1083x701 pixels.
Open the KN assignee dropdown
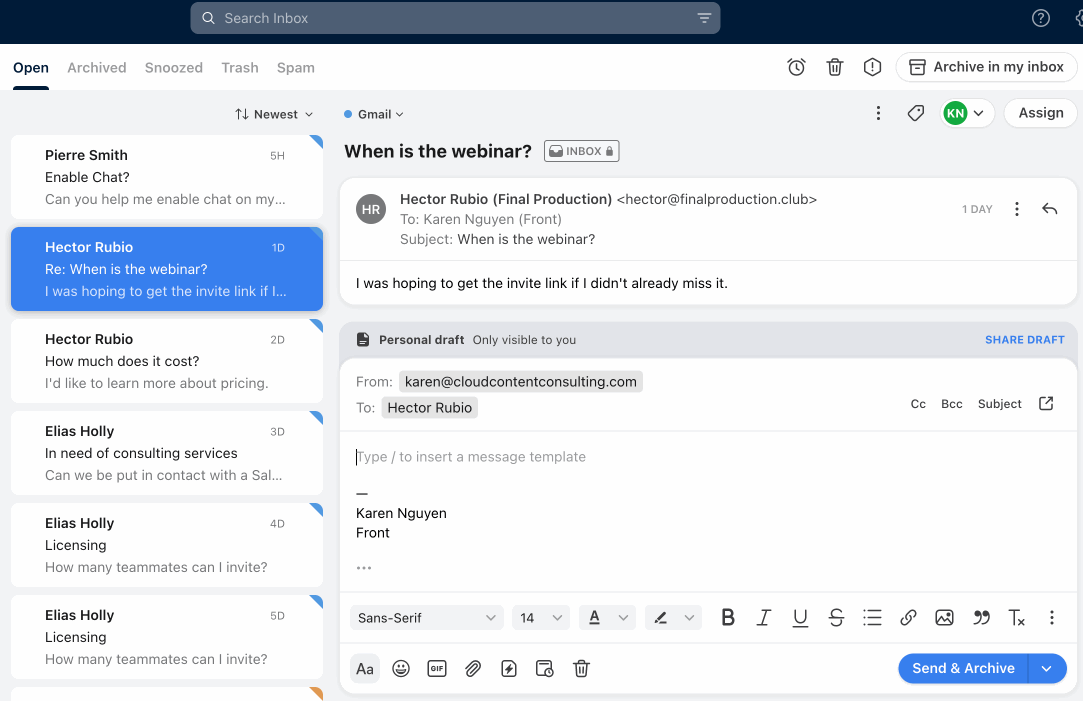967,113
